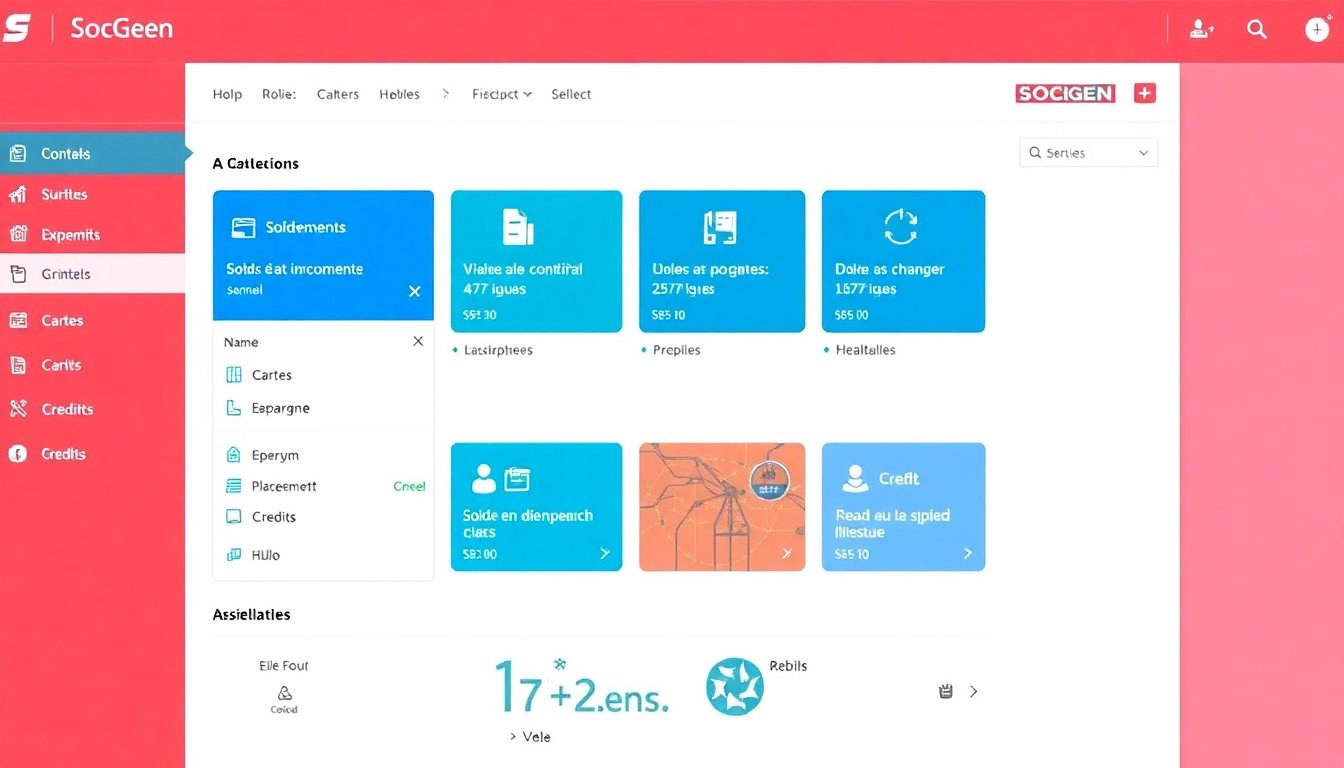Dismiss the Soldements card with X
The height and width of the screenshot is (768, 1344).
tap(415, 291)
